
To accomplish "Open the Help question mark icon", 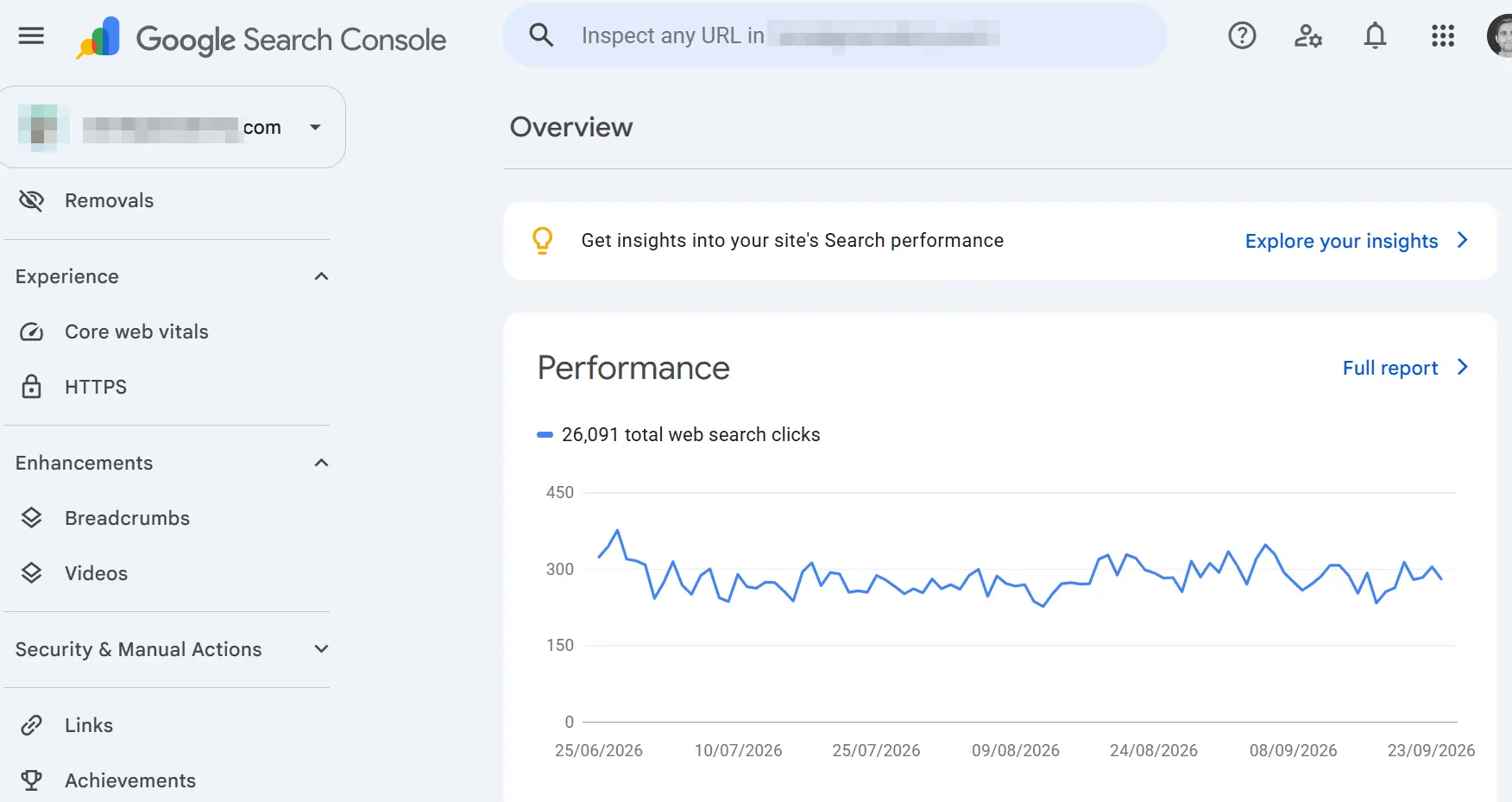I will pyautogui.click(x=1242, y=35).
